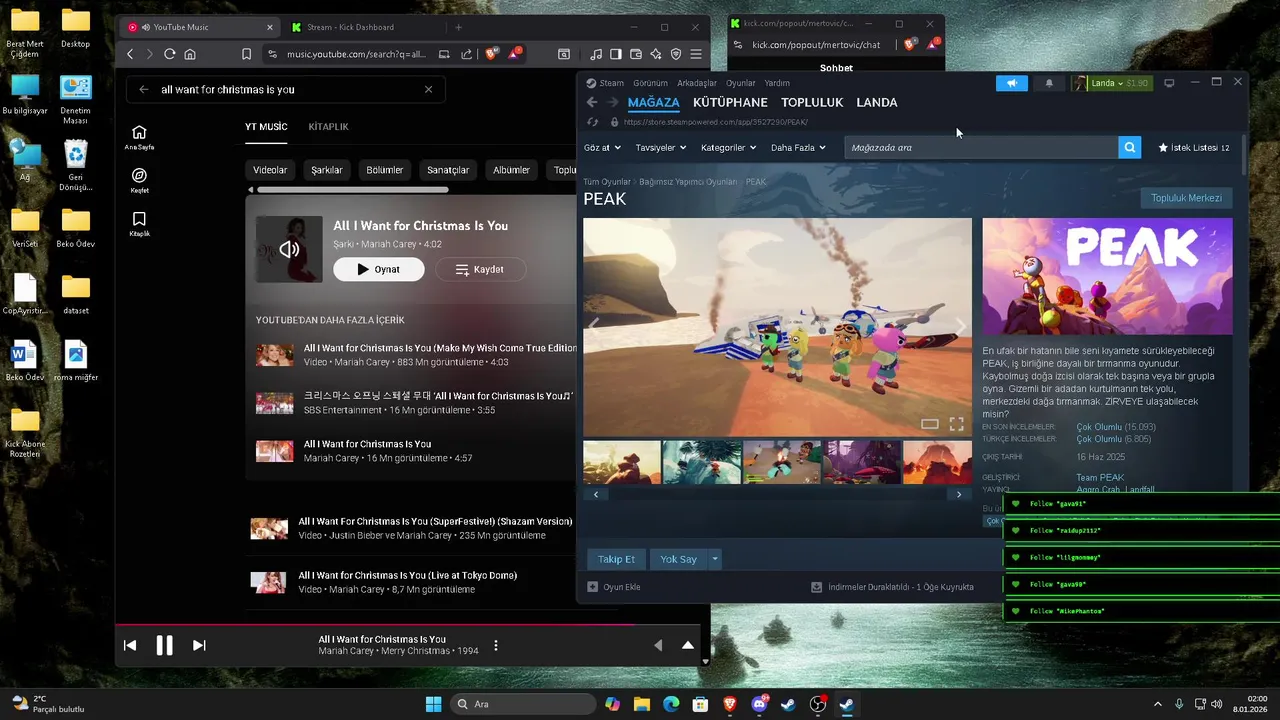Reload the browser page
Screen dimensions: 1280x720
point(169,54)
